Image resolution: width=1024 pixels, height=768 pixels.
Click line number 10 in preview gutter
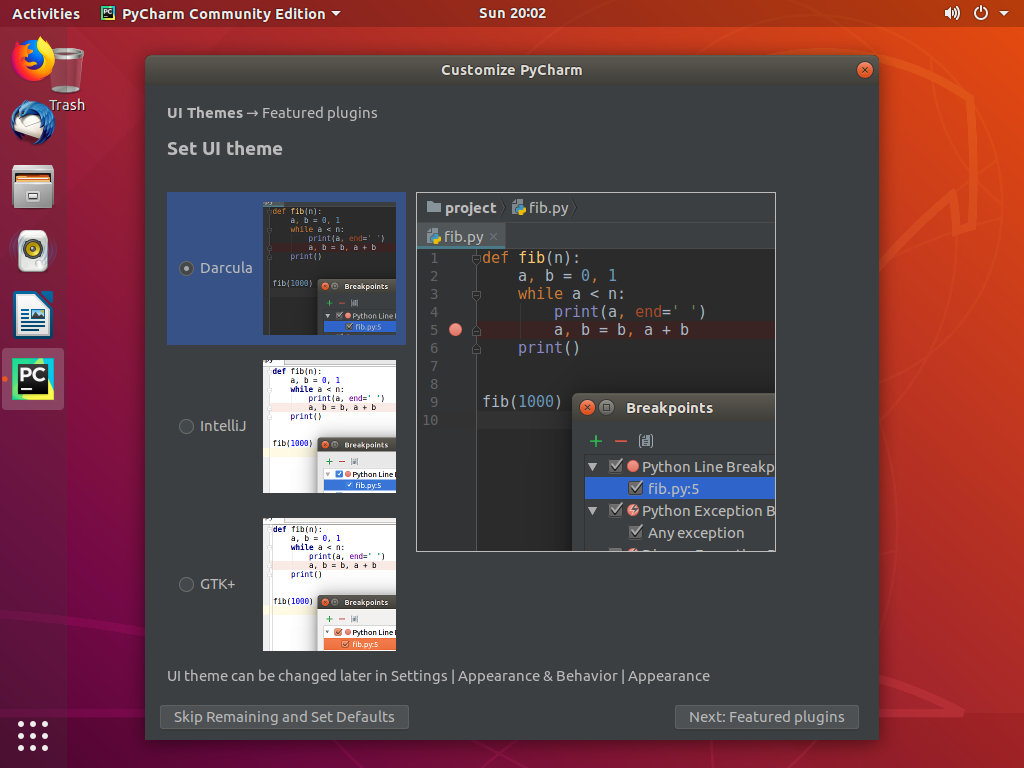(x=430, y=420)
